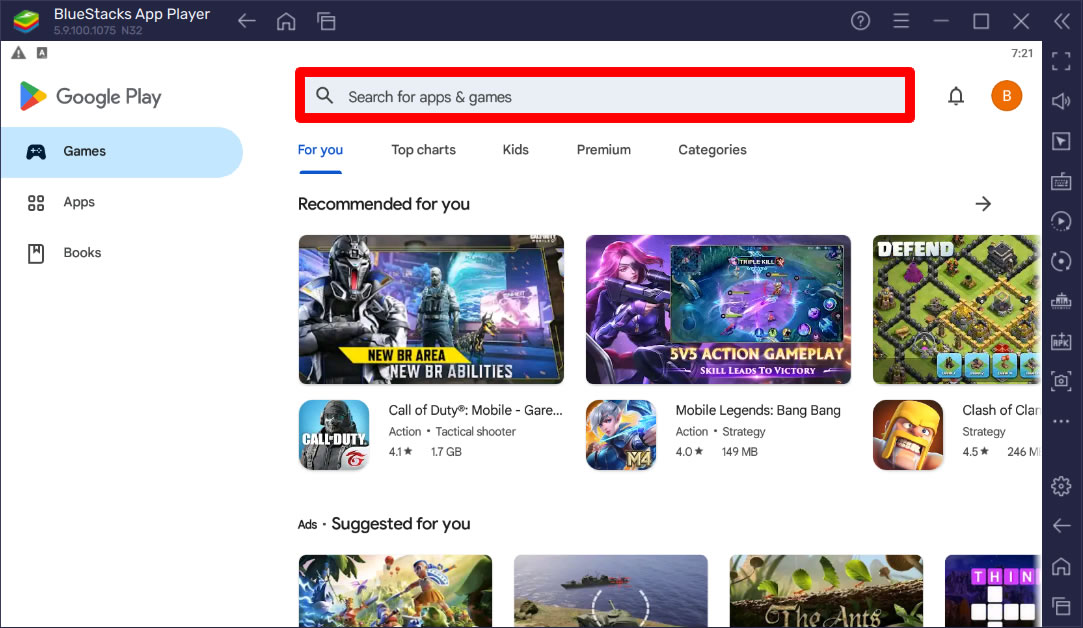1083x628 pixels.
Task: Open BlueStacks settings gear icon
Action: (x=1061, y=486)
